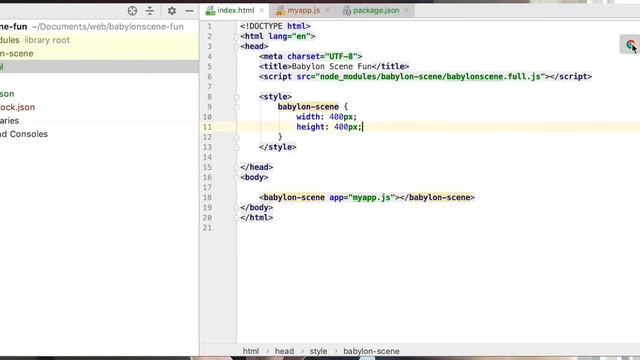The height and width of the screenshot is (360, 640).
Task: Click fold end marker at closing body tag
Action: point(236,208)
